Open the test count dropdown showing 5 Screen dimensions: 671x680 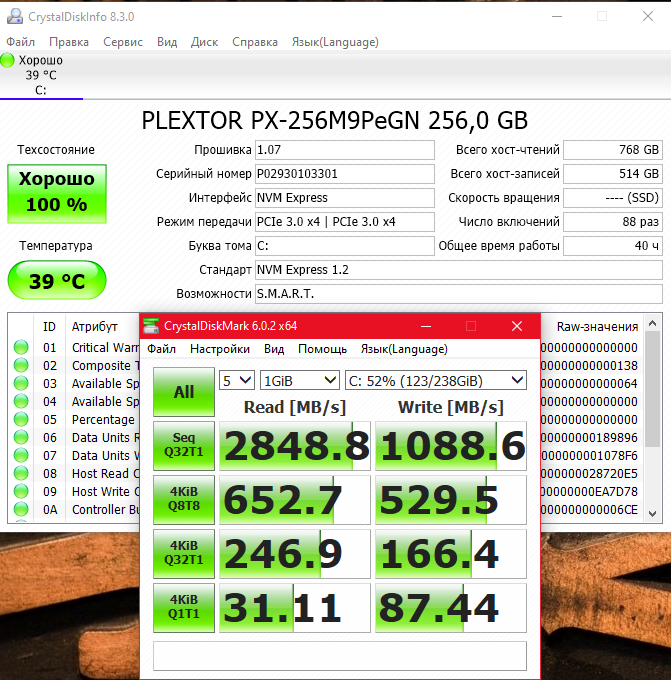click(x=236, y=381)
